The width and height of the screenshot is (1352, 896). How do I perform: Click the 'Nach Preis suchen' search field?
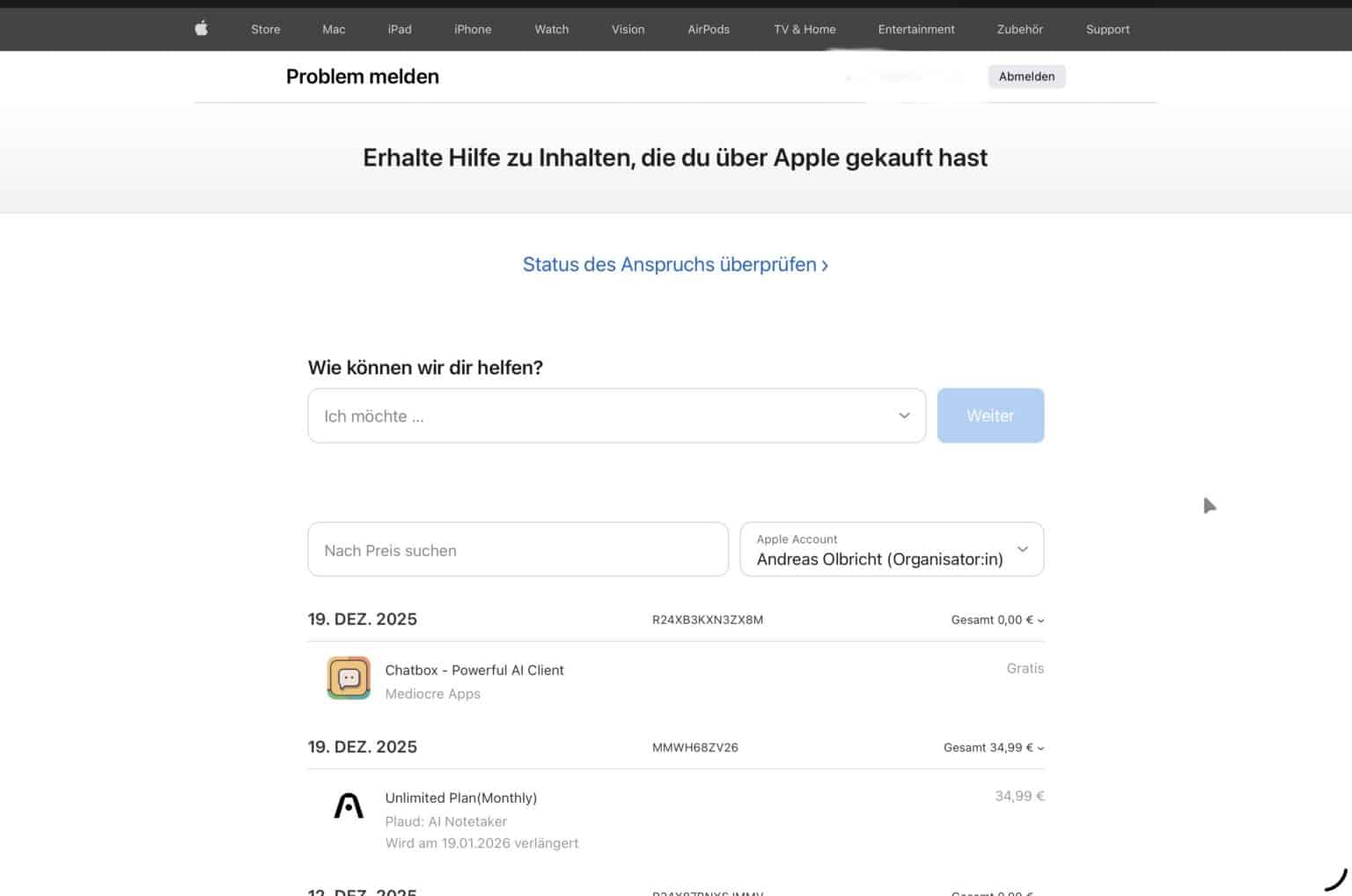(x=518, y=549)
